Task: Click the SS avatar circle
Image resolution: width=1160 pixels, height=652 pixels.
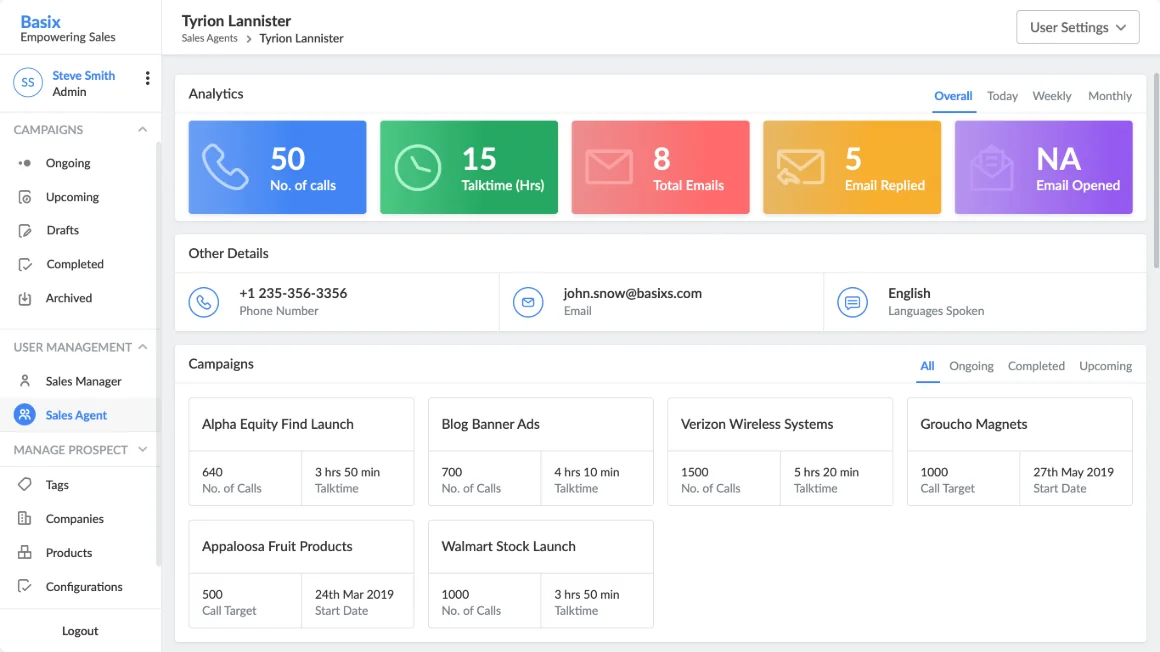Action: pyautogui.click(x=28, y=83)
